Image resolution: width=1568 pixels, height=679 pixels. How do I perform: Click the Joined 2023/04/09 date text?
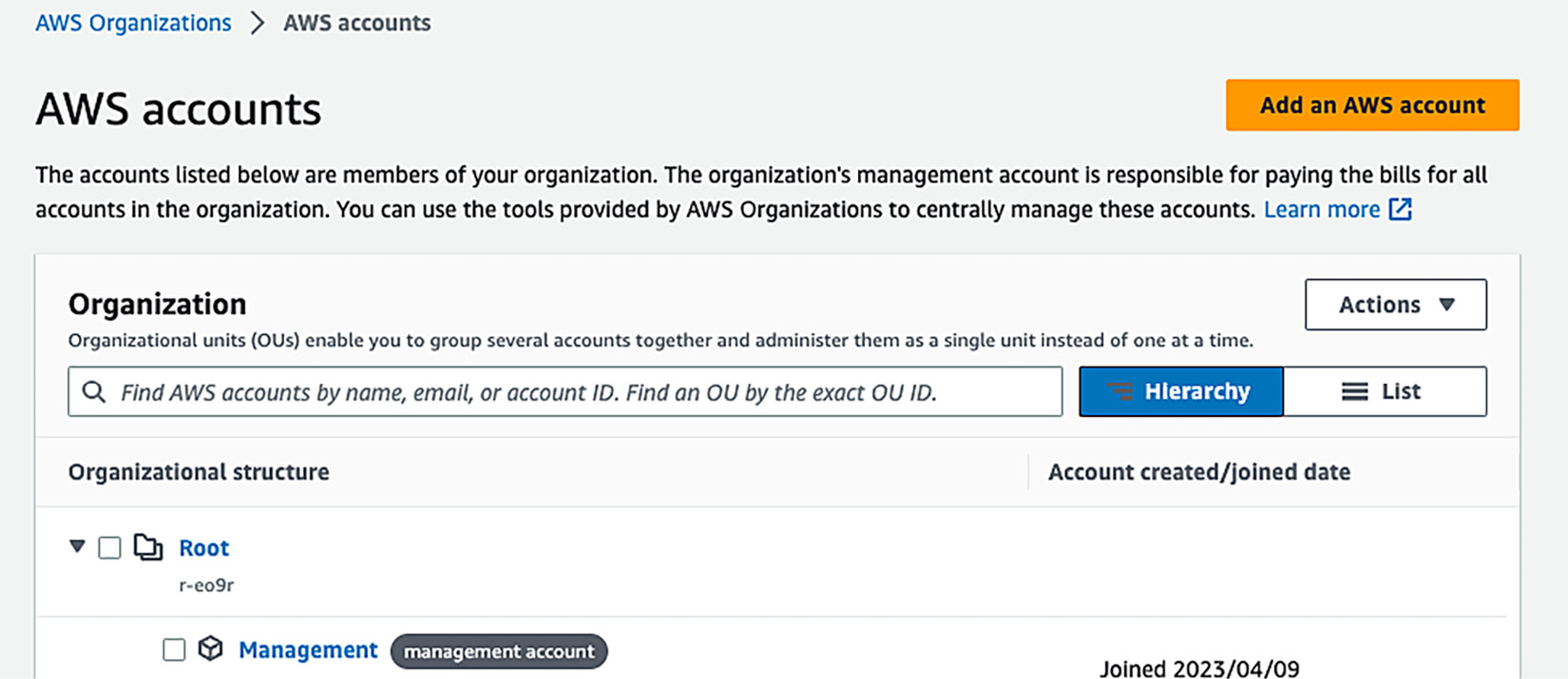click(x=1199, y=669)
